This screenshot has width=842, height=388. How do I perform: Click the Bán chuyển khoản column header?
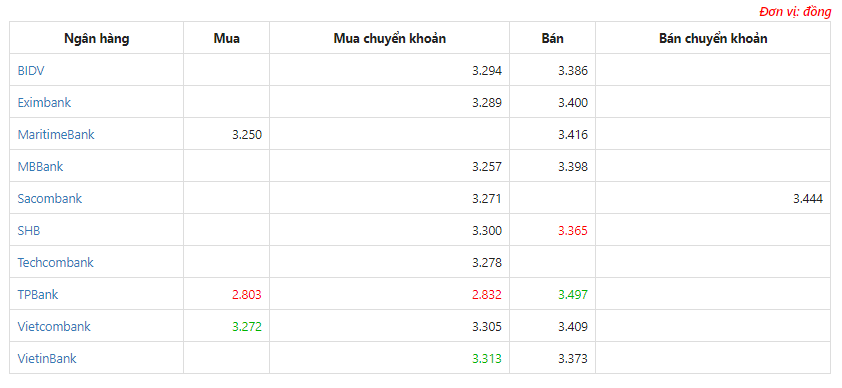713,39
